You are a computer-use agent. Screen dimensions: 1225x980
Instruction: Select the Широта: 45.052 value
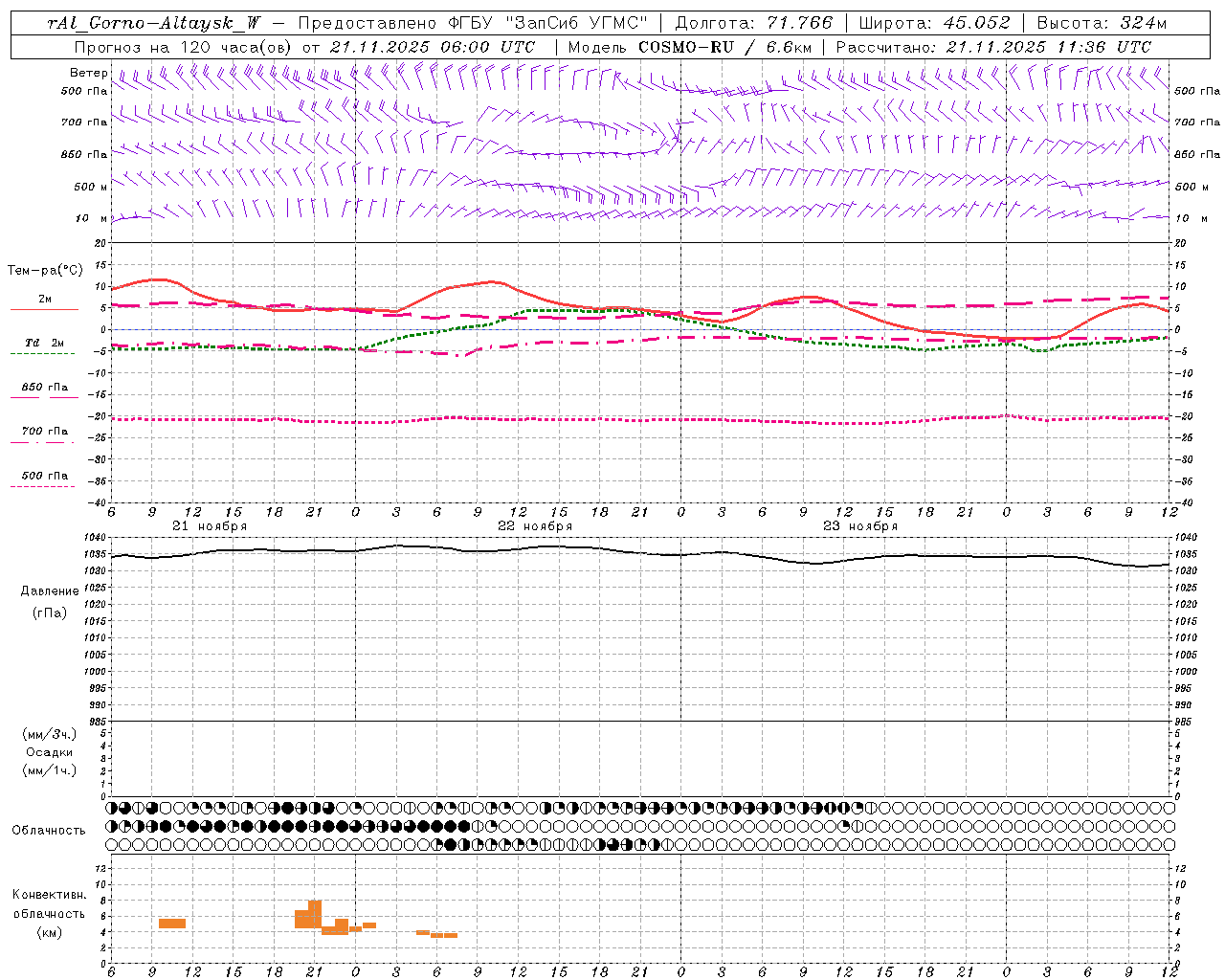tap(934, 24)
